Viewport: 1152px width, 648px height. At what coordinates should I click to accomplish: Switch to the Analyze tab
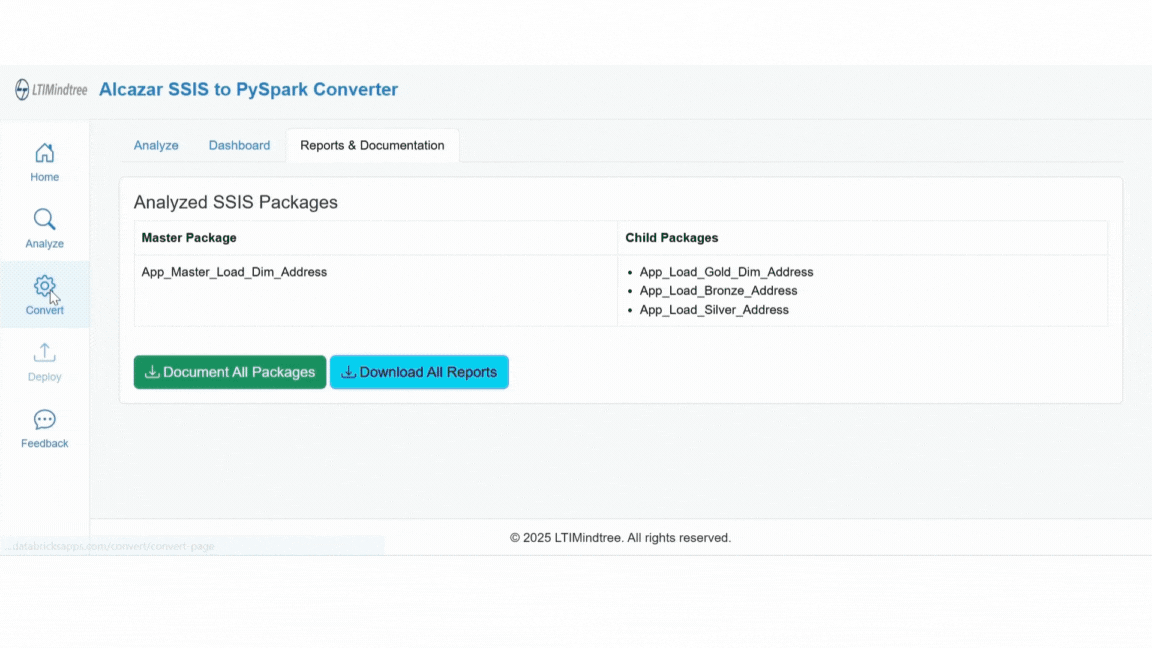pos(156,145)
